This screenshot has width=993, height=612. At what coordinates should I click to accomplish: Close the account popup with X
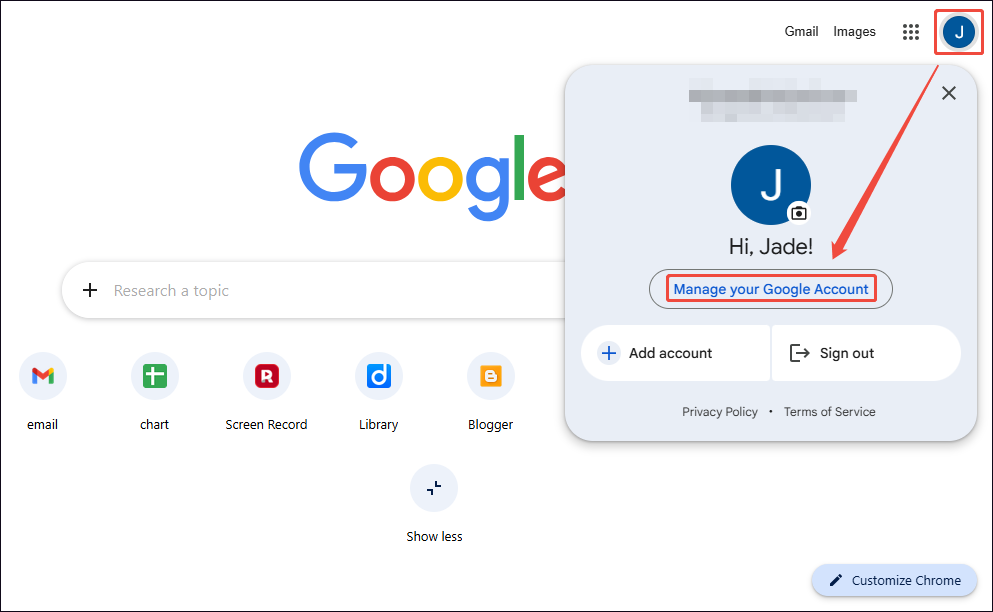pyautogui.click(x=948, y=93)
